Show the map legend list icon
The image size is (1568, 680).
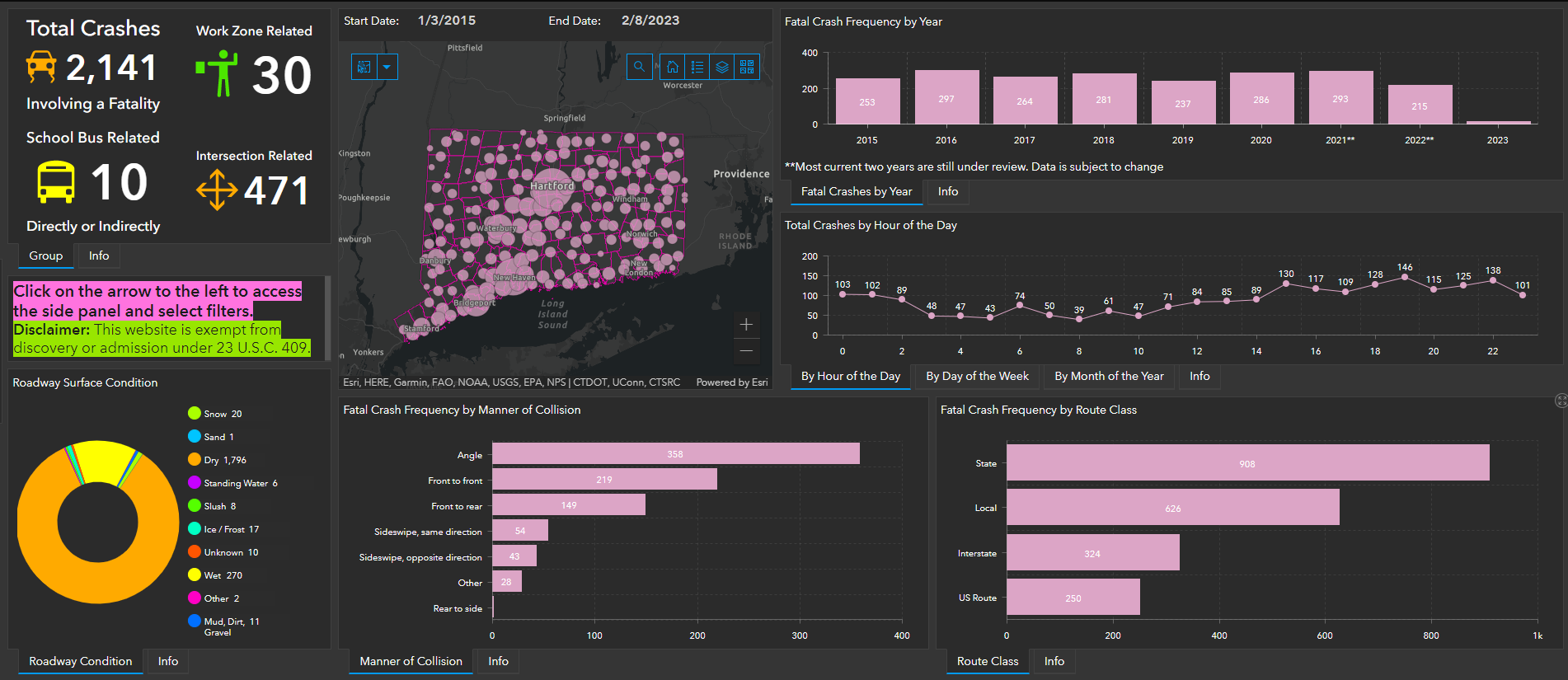697,67
